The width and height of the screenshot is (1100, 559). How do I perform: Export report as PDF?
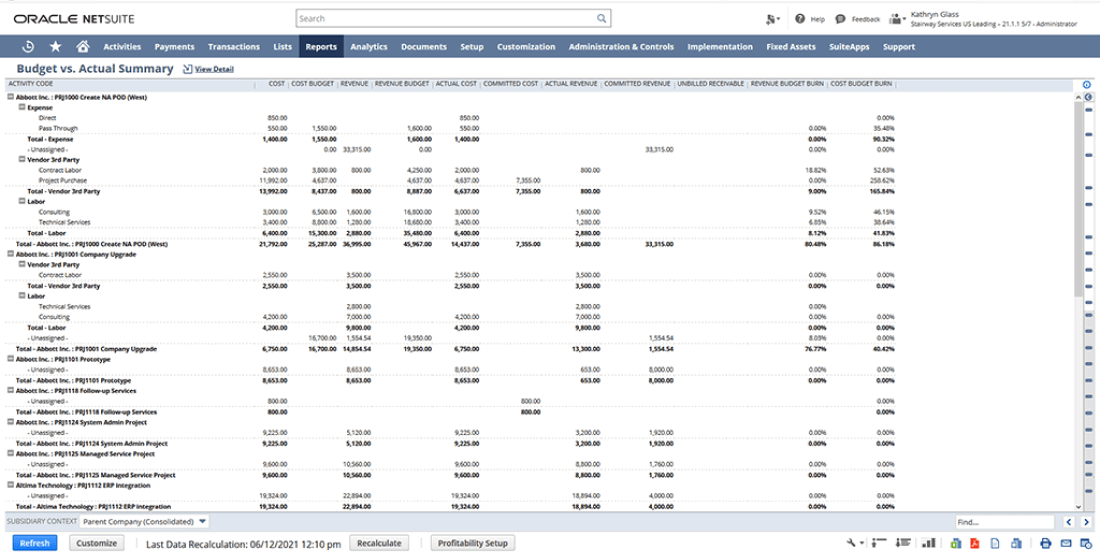pos(973,543)
